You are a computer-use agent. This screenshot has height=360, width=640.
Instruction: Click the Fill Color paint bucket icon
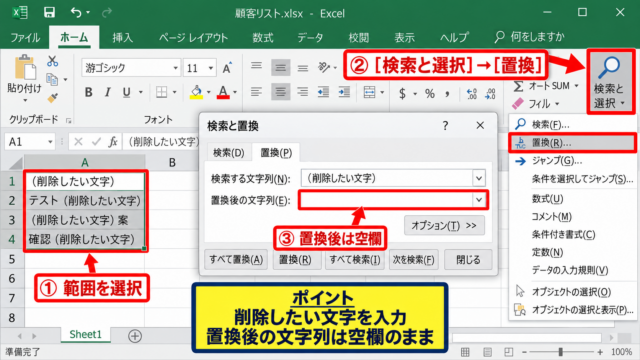pyautogui.click(x=196, y=93)
